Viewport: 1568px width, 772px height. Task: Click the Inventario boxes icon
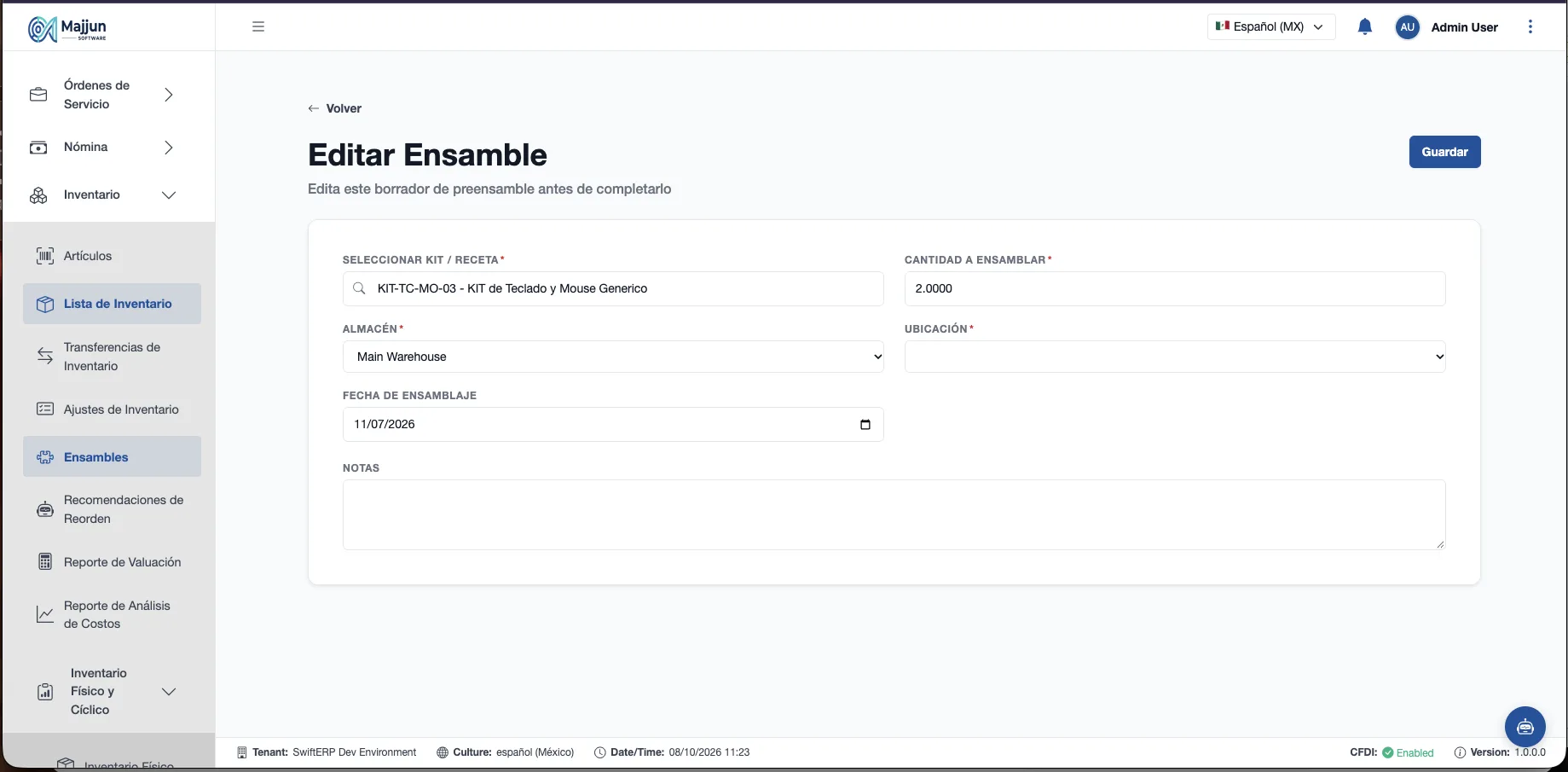tap(38, 195)
